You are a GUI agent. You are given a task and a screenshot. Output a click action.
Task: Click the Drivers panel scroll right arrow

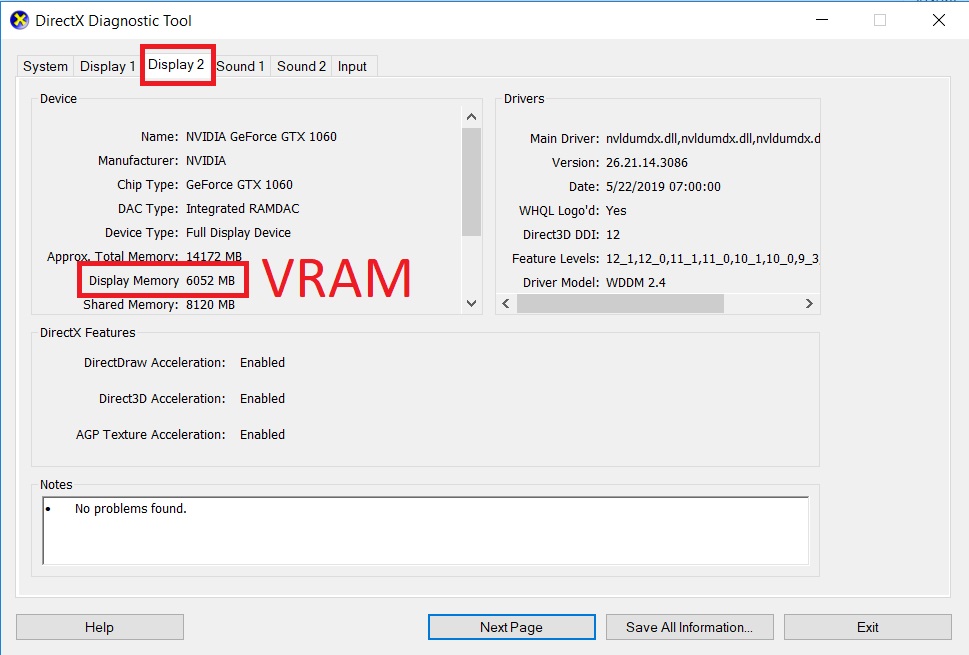pyautogui.click(x=809, y=303)
